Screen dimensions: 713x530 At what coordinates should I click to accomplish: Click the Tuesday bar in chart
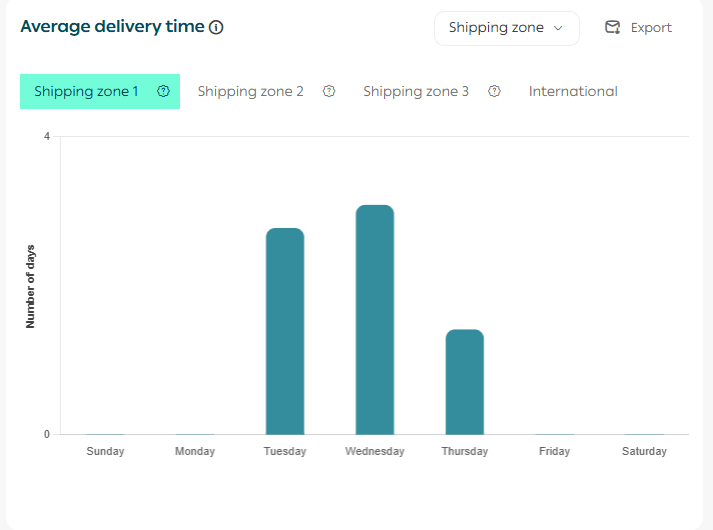click(x=285, y=331)
